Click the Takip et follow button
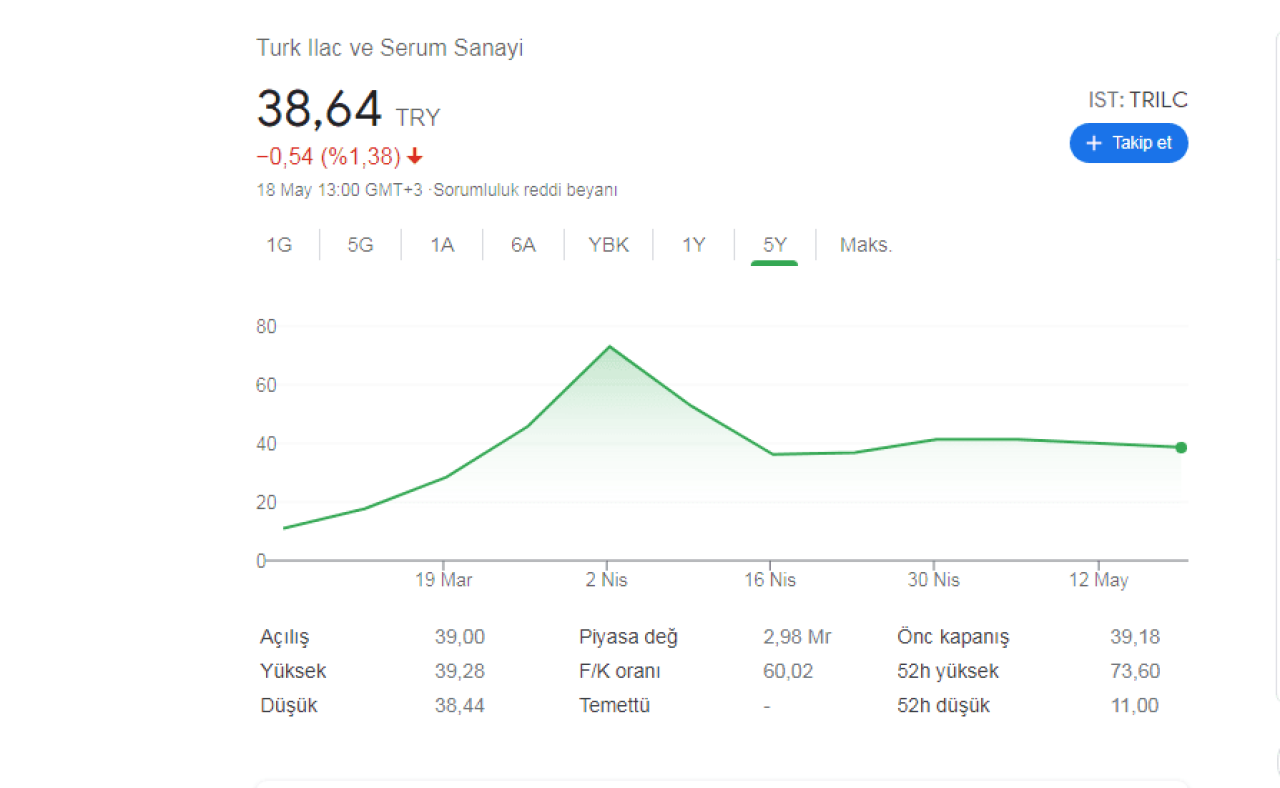Viewport: 1280px width, 788px height. click(x=1129, y=143)
